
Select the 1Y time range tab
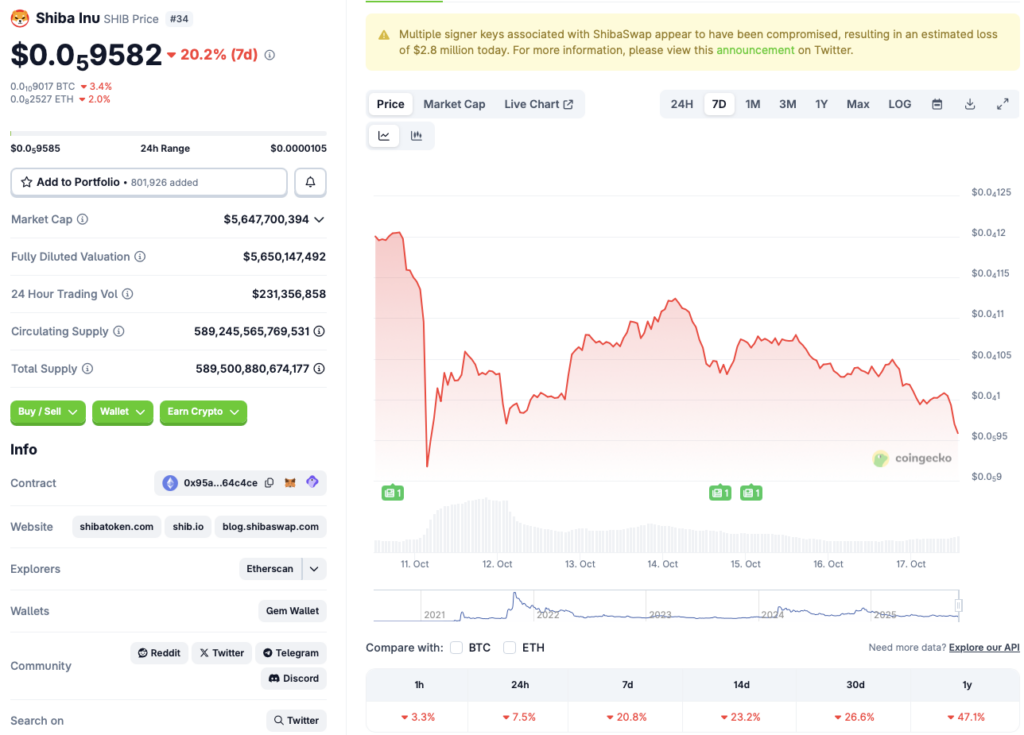821,104
